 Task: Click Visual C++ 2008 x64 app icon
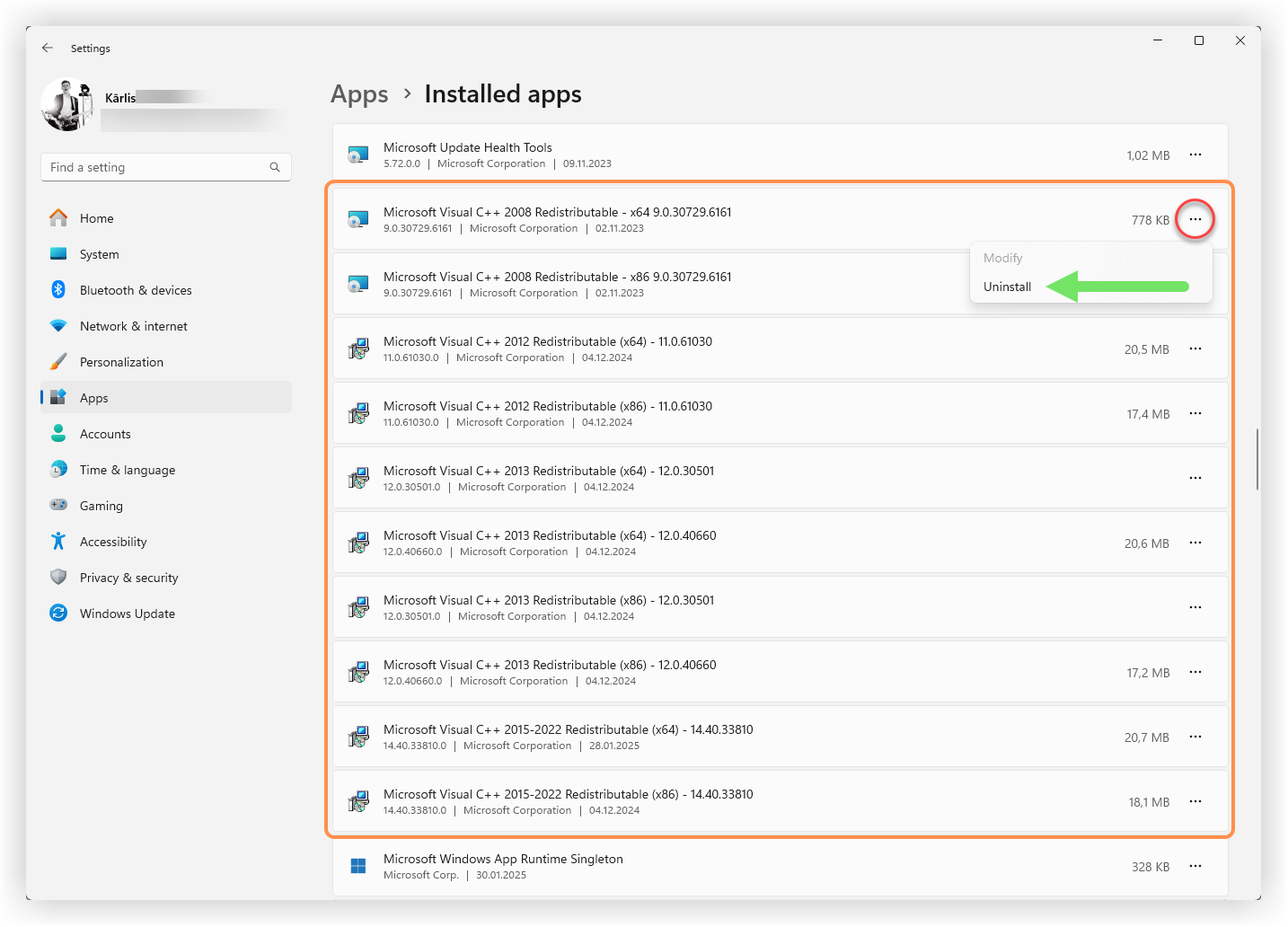click(x=358, y=219)
